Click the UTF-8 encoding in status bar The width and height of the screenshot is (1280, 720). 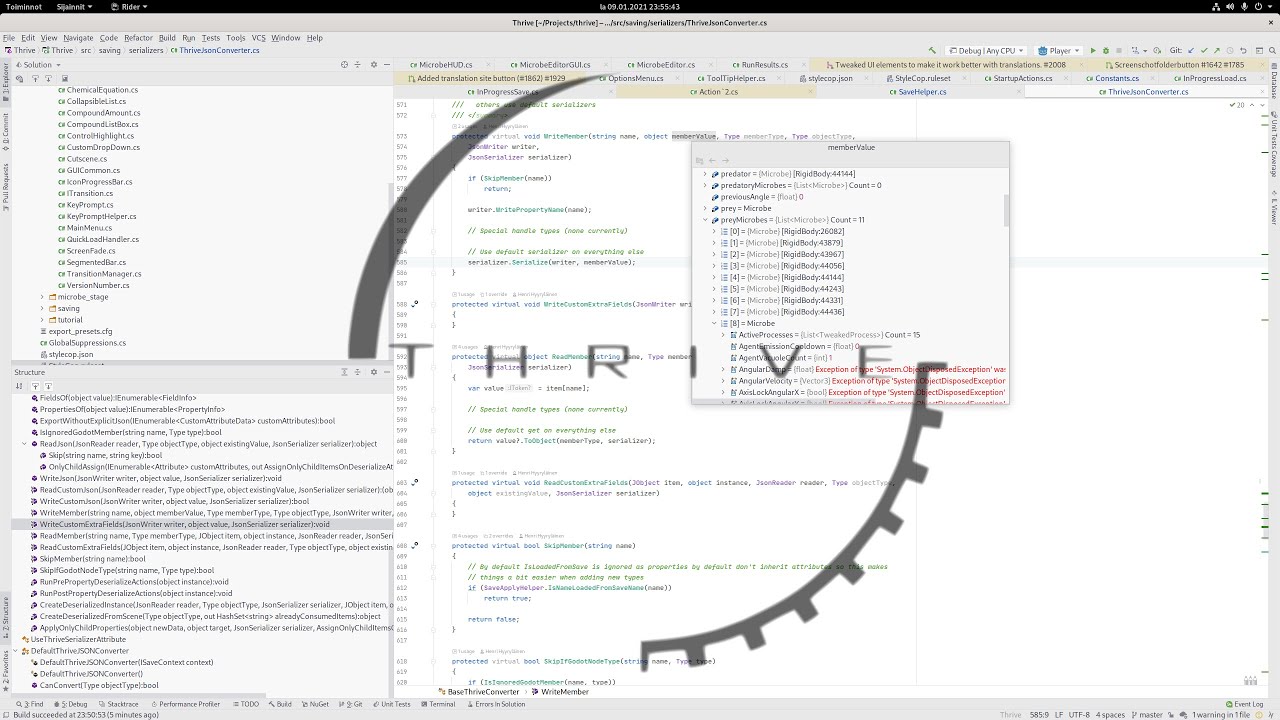point(1078,715)
